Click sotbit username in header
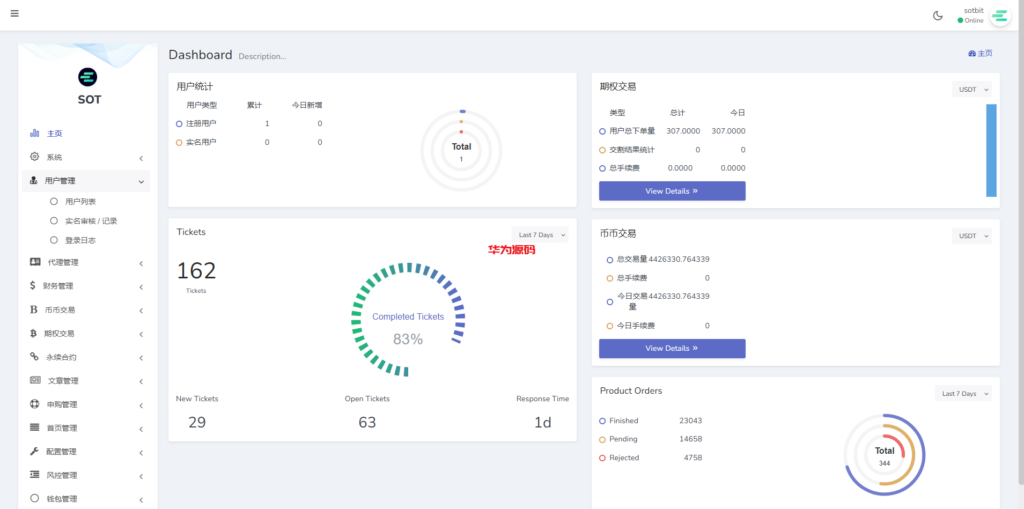The image size is (1024, 509). pyautogui.click(x=974, y=10)
